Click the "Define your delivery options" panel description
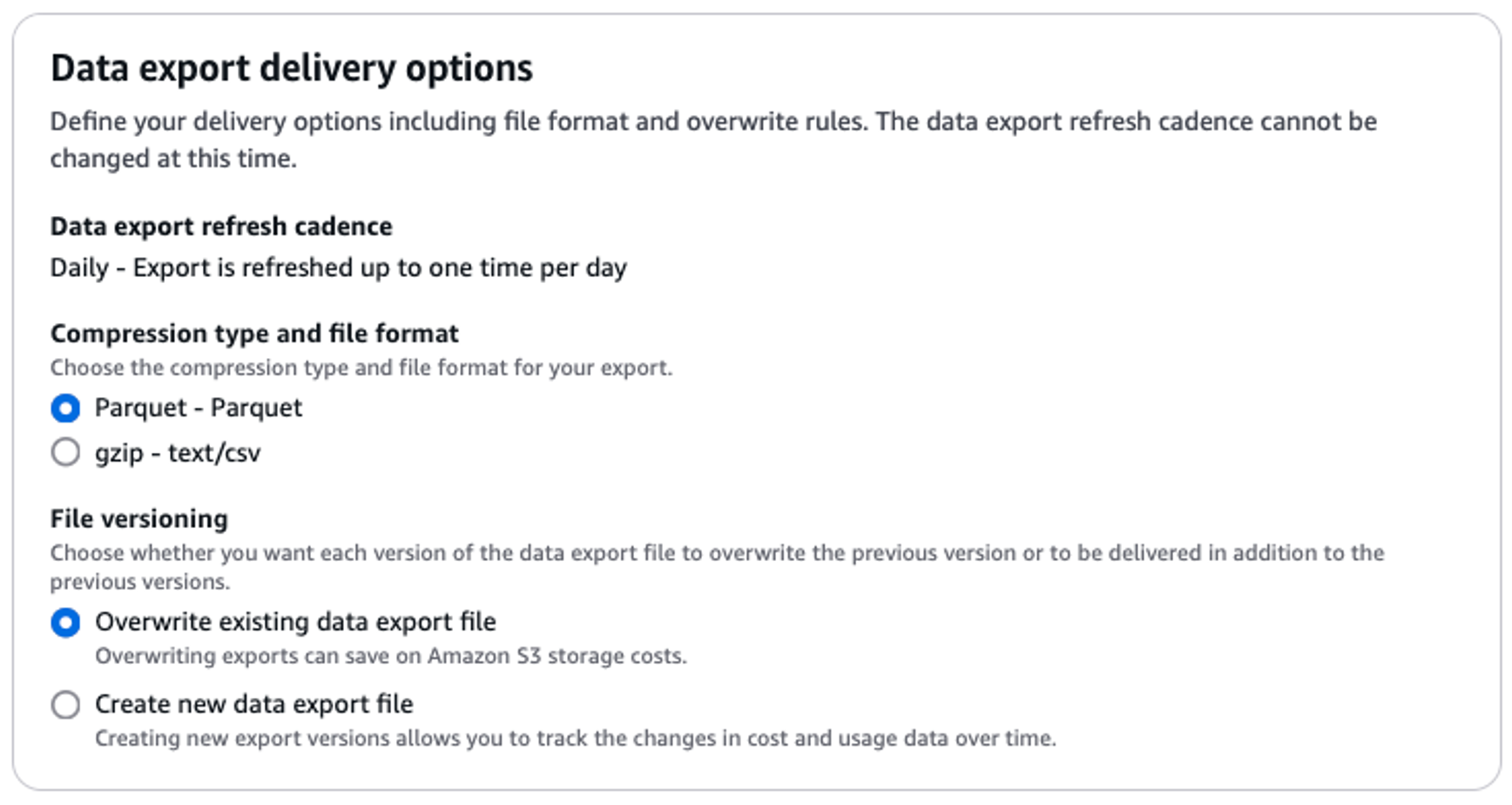The height and width of the screenshot is (805, 1512). coord(712,122)
